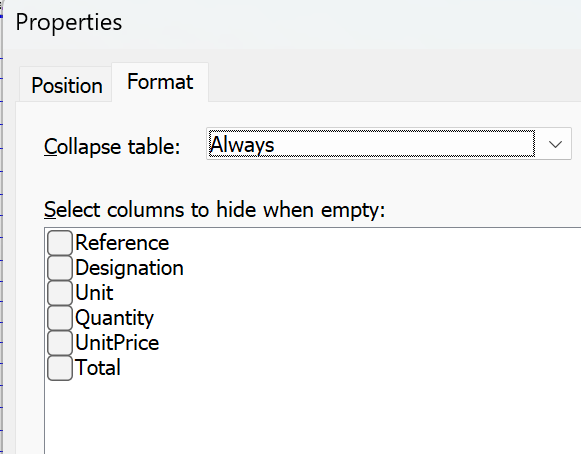581x454 pixels.
Task: Tick the Unit column checkbox
Action: 60,293
